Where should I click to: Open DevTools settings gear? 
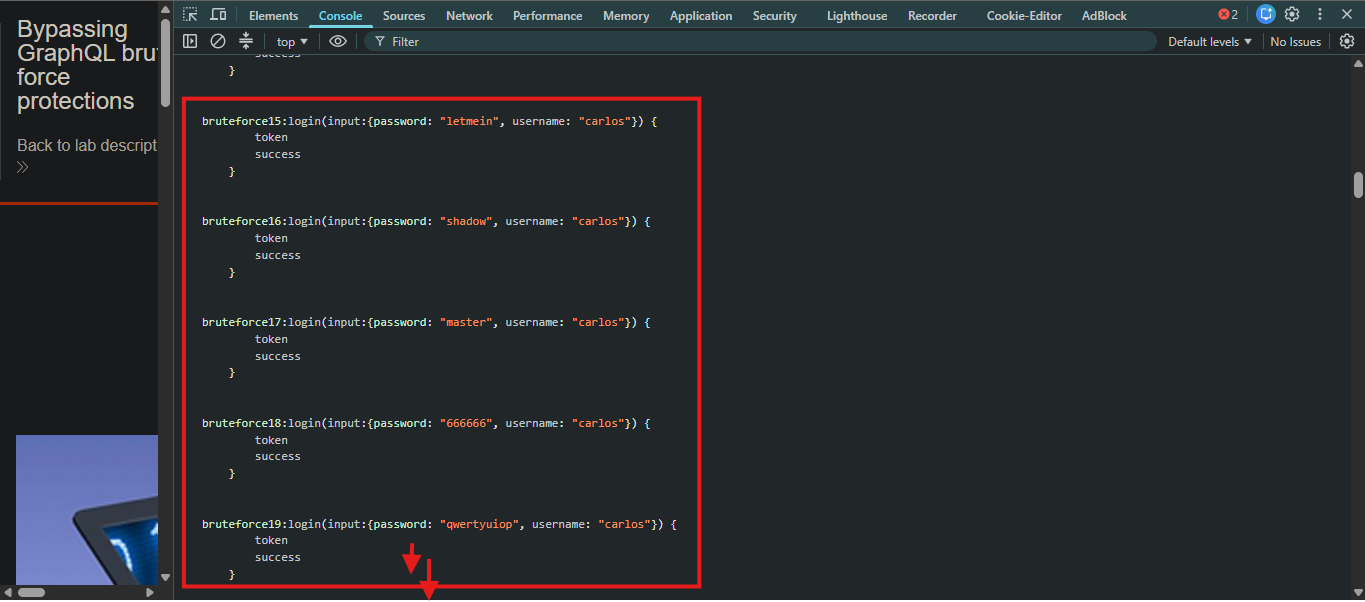[1292, 15]
